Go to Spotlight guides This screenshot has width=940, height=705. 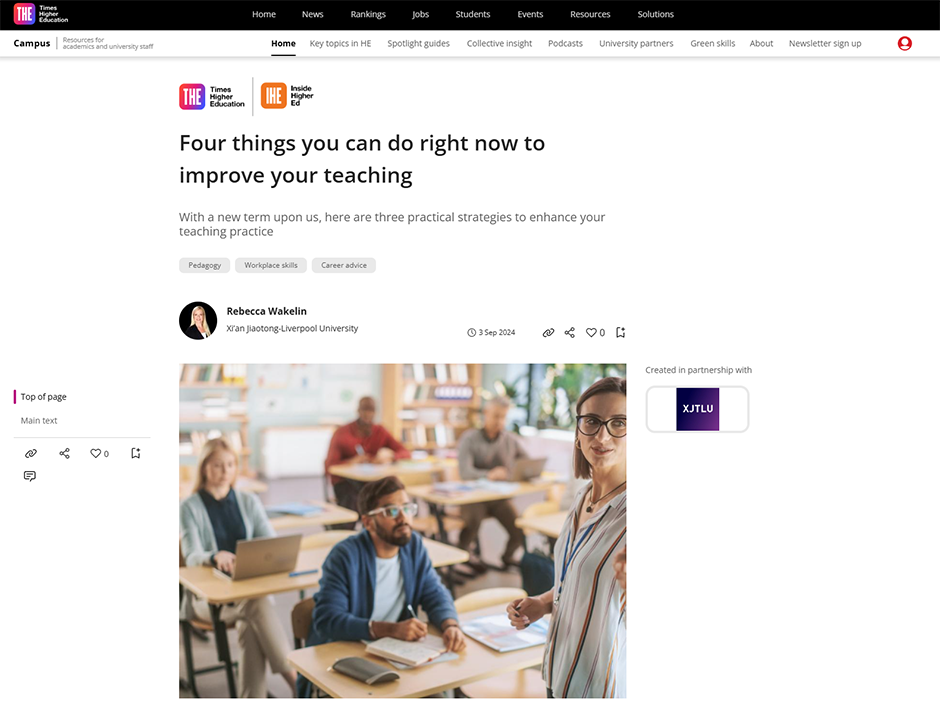[418, 44]
